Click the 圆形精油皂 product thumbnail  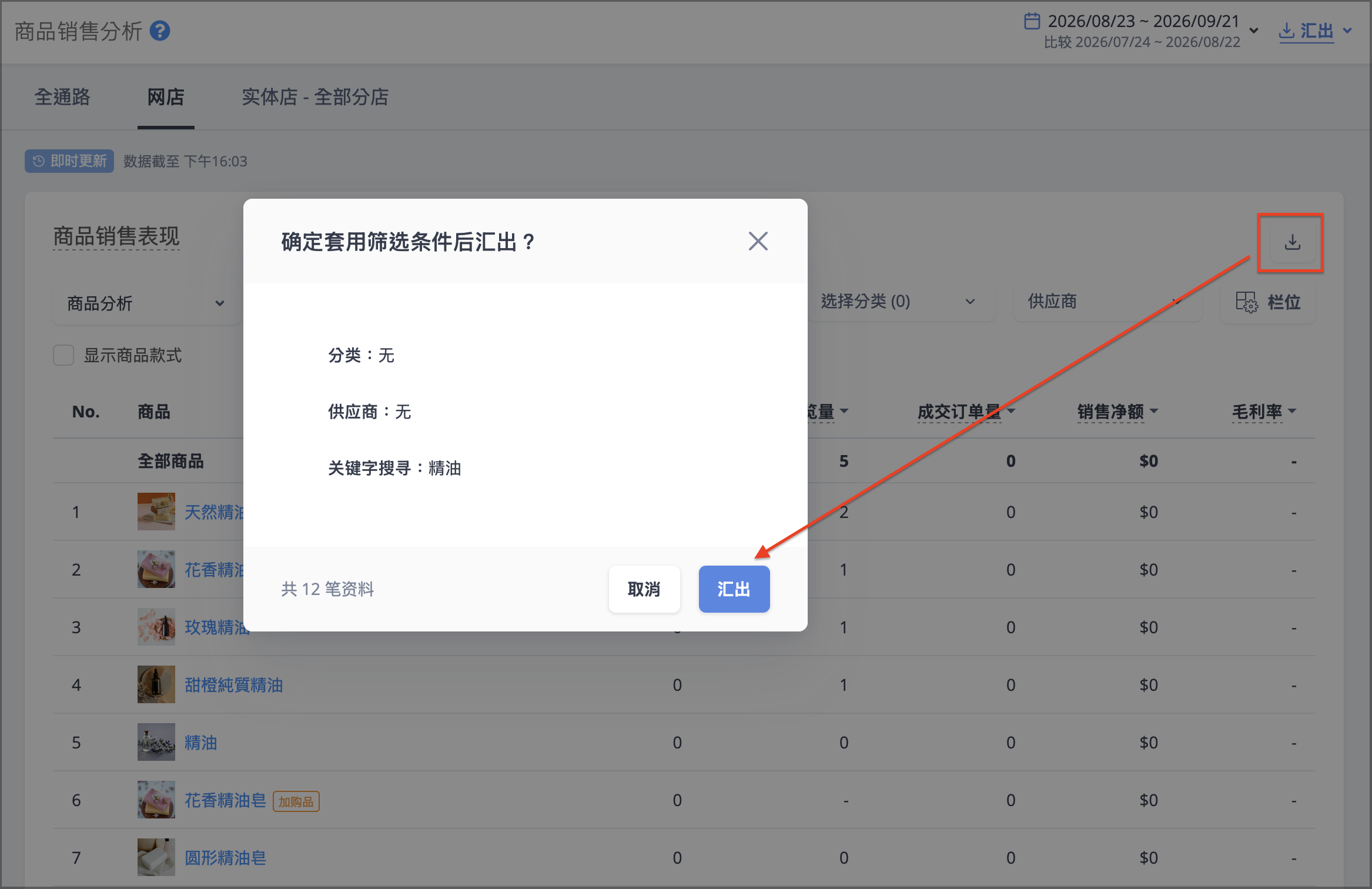pos(156,857)
